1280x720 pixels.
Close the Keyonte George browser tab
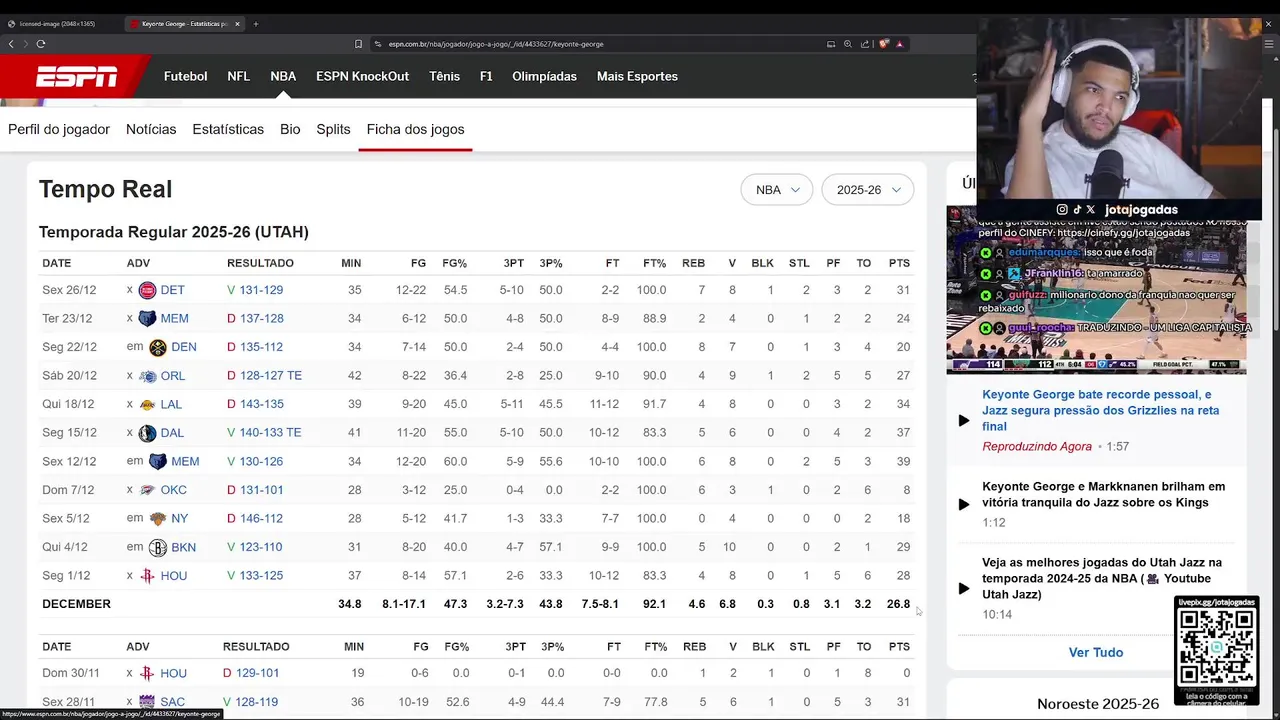point(237,23)
